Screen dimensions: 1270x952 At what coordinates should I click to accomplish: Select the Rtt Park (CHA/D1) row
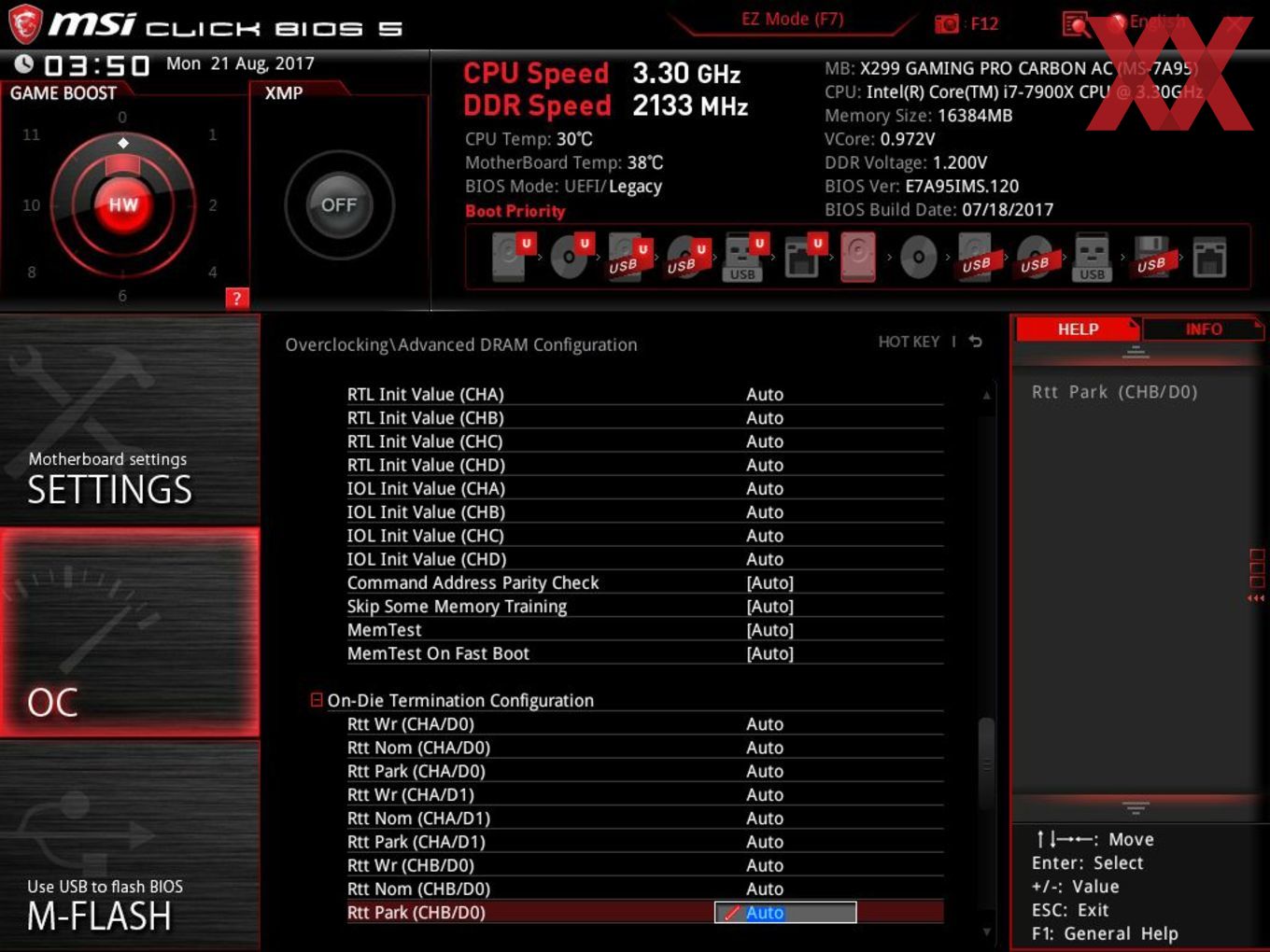644,842
